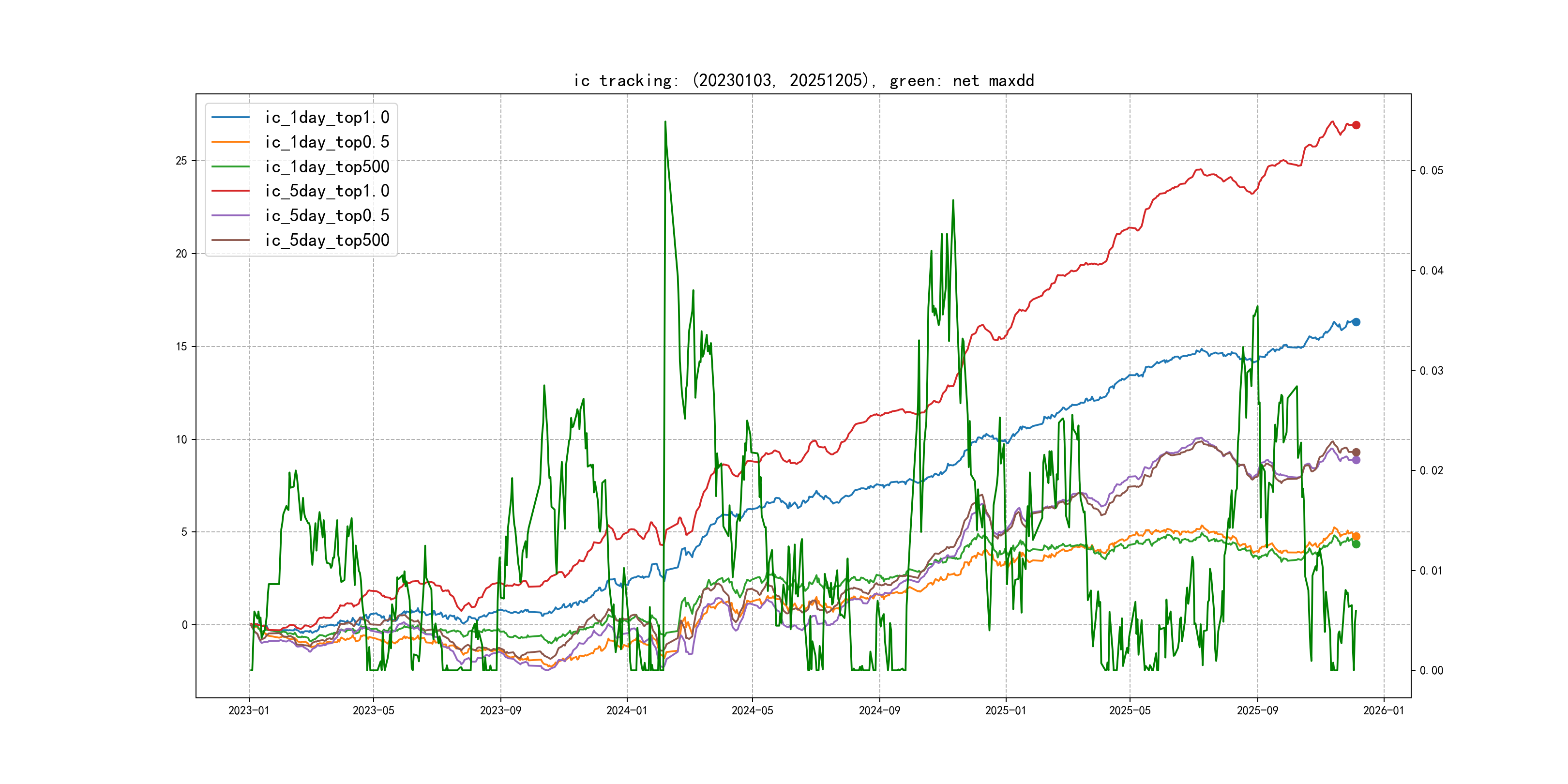
Task: Click the green endpoint dot of ic_1day_top500
Action: click(x=1356, y=544)
